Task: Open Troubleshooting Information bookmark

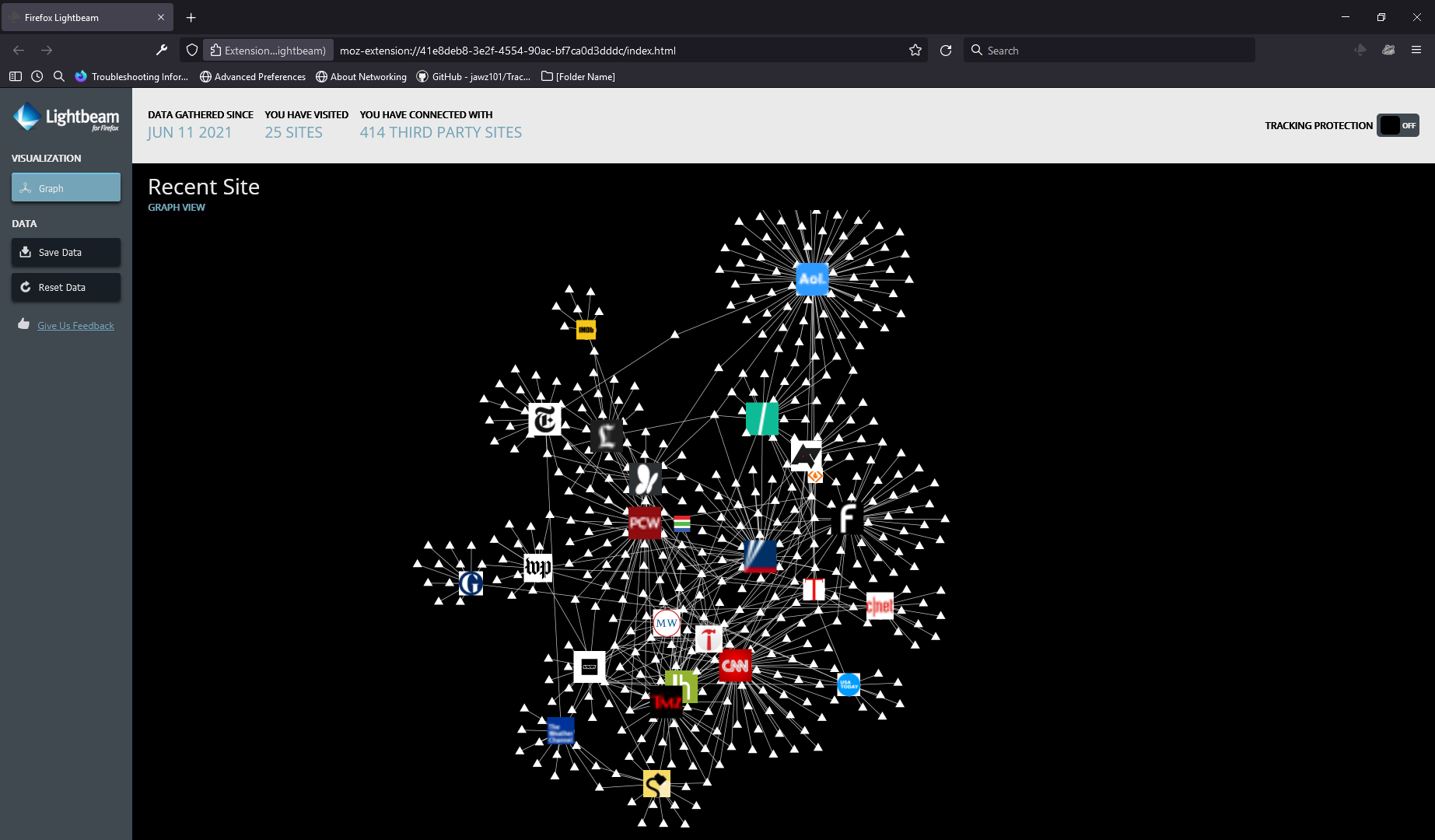Action: 131,76
